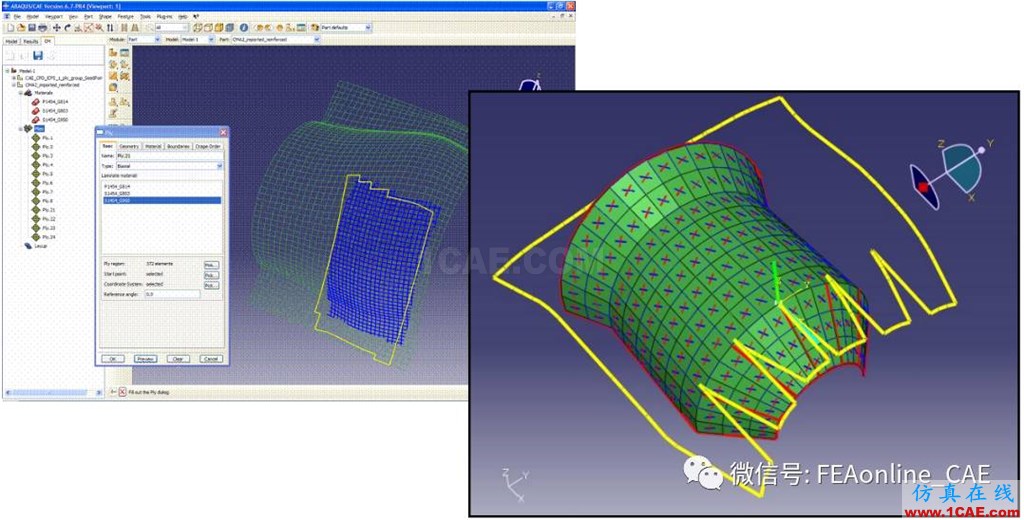Open the Viewport menu
Screen dimensions: 1024x520
(54, 16)
